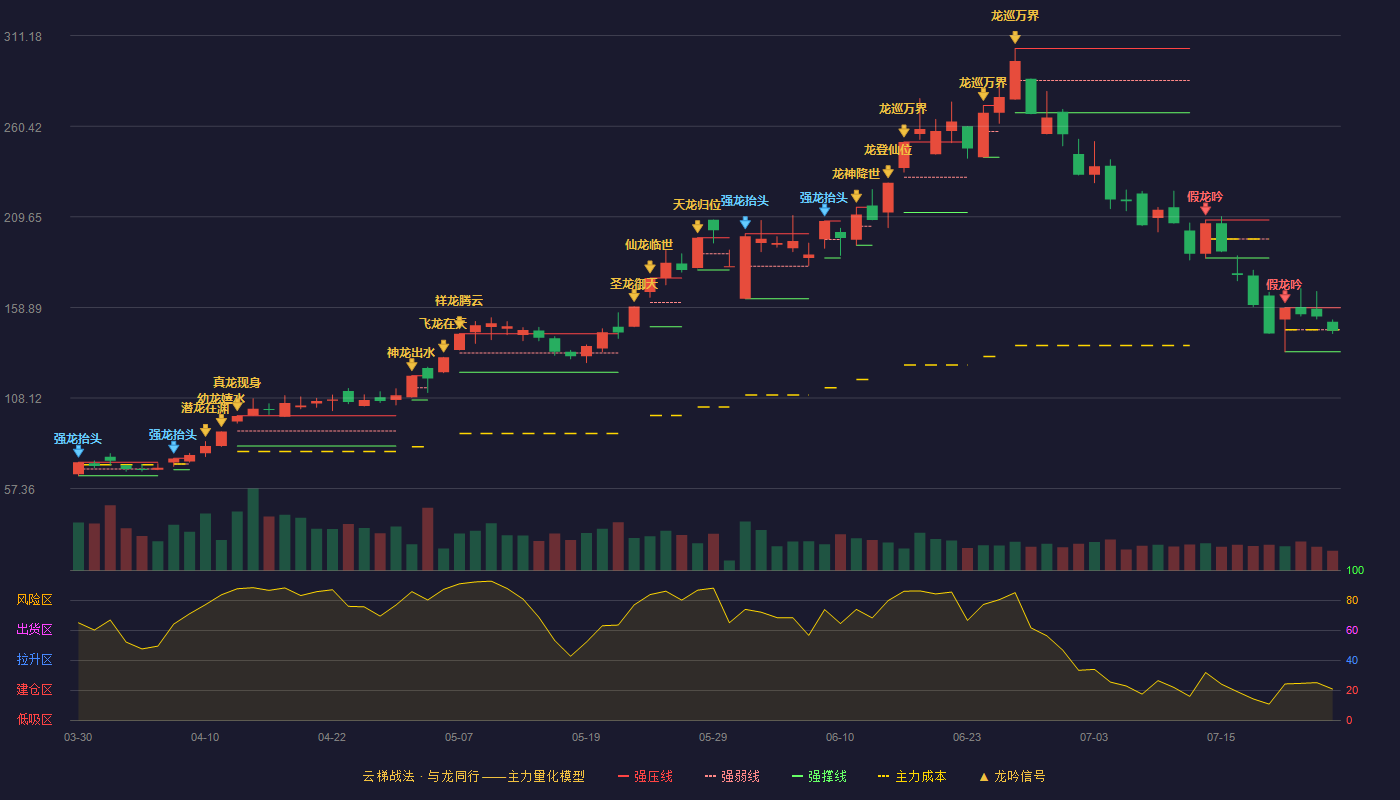Select the 仙龙临世 signal arrow
Viewport: 1400px width, 800px height.
pos(650,267)
